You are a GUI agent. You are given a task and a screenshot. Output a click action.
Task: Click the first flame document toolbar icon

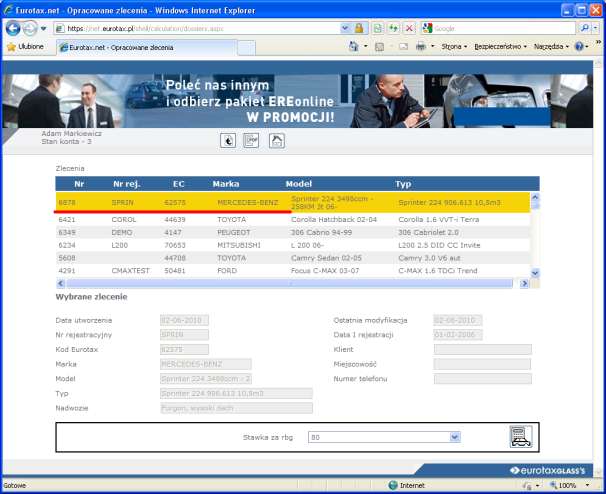tap(228, 141)
